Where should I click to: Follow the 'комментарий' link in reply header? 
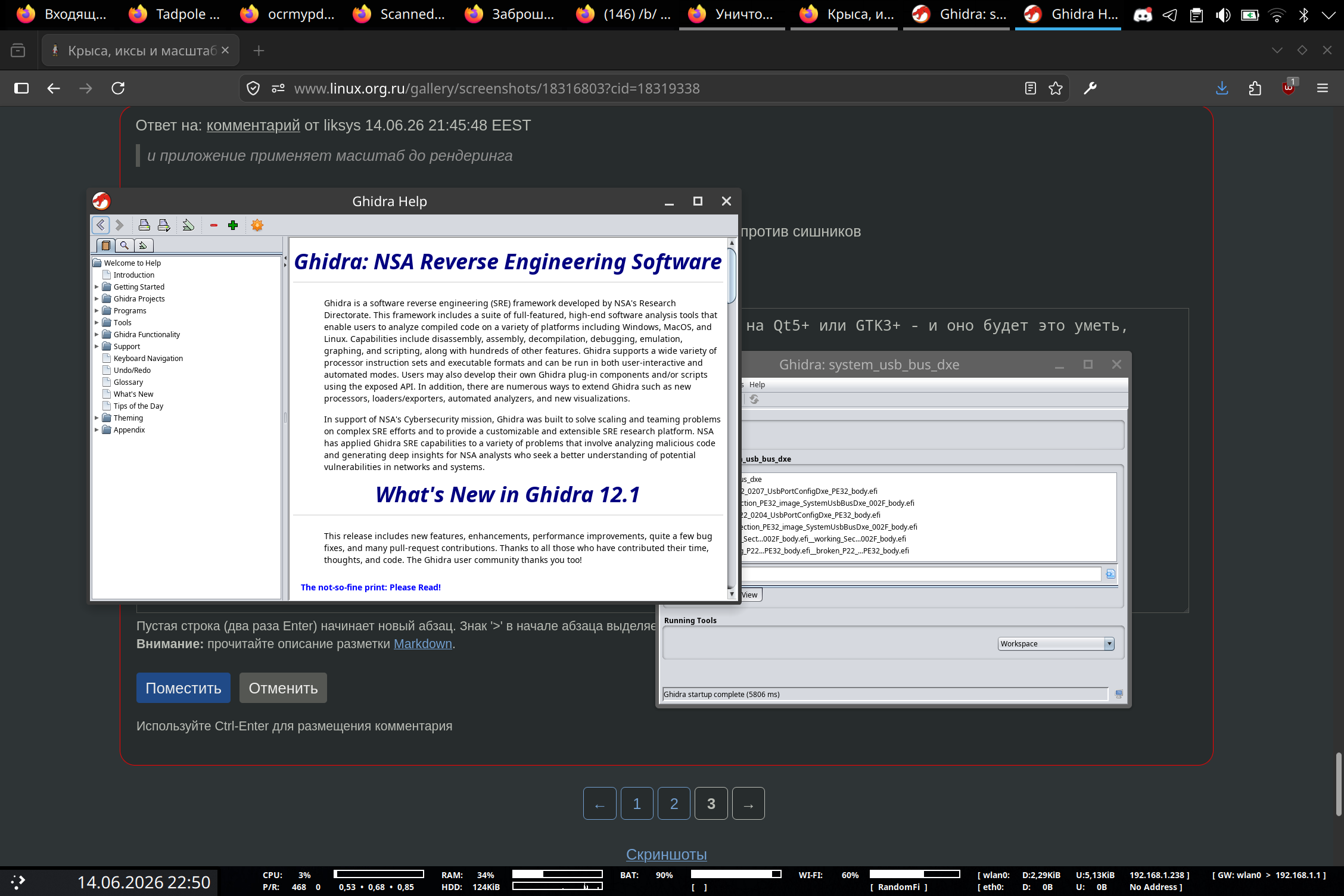point(253,126)
